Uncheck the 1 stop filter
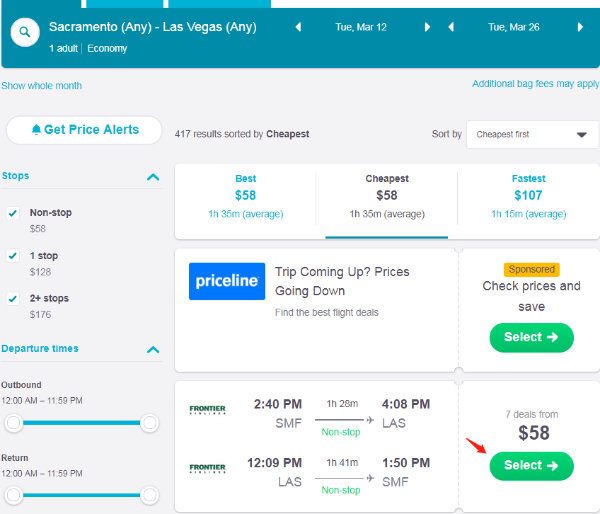 click(x=13, y=256)
